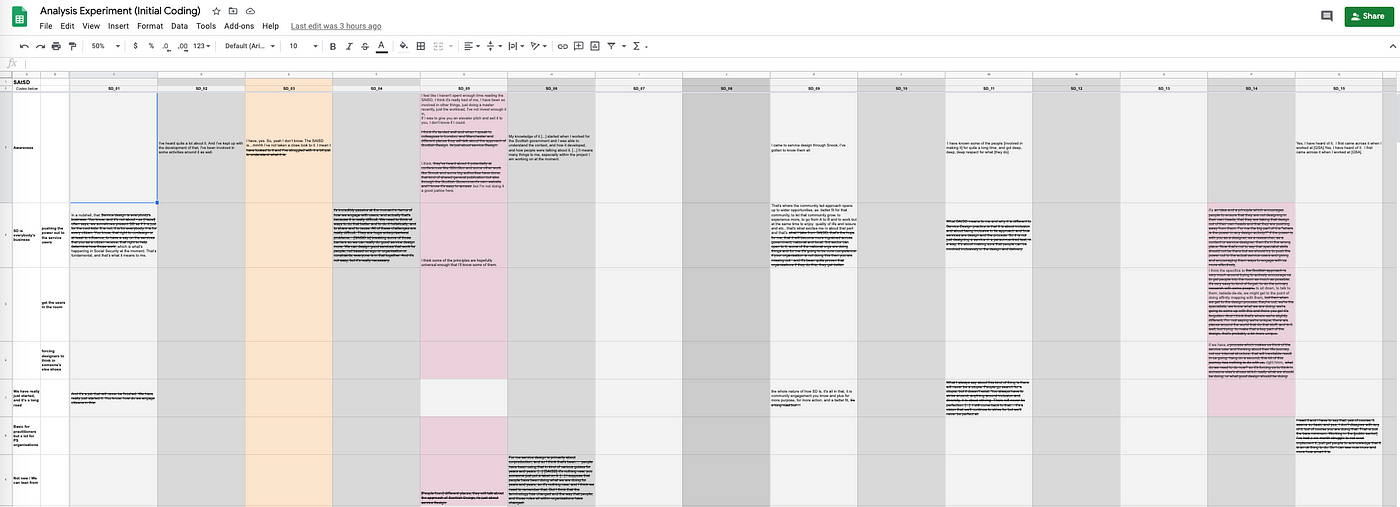Check the cloud save status icon
The image size is (1400, 507).
point(249,11)
